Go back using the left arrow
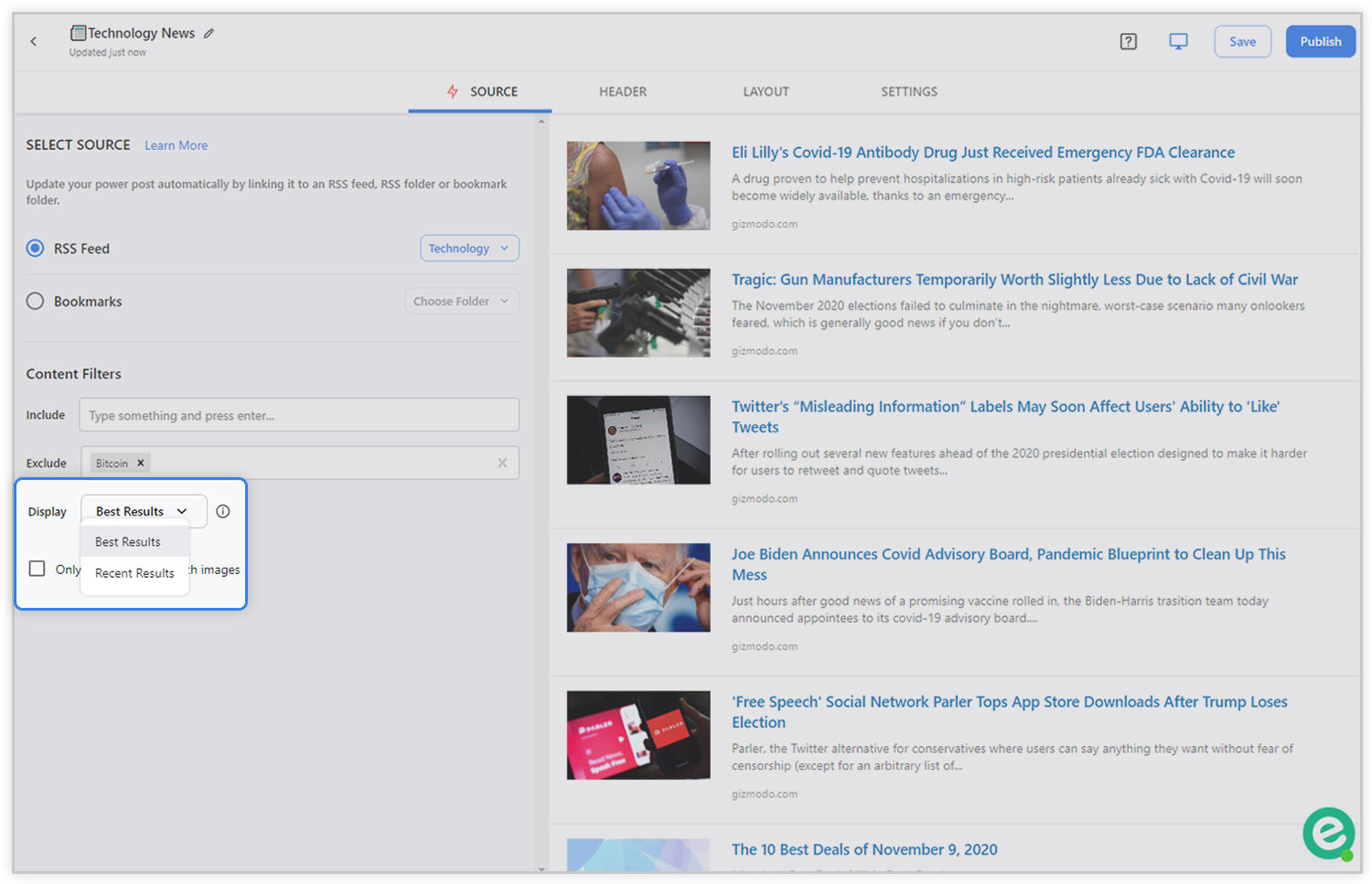Image resolution: width=1372 pixels, height=884 pixels. coord(33,41)
